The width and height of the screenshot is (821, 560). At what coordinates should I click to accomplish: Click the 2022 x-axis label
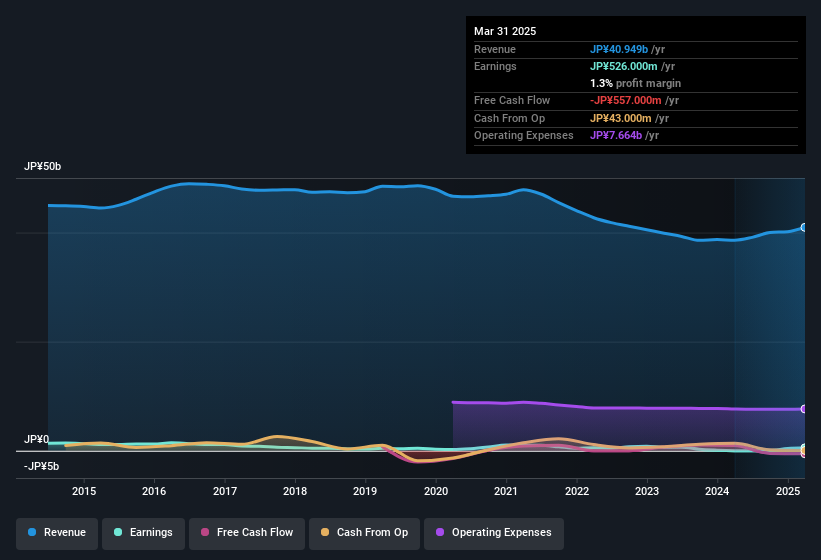[576, 491]
